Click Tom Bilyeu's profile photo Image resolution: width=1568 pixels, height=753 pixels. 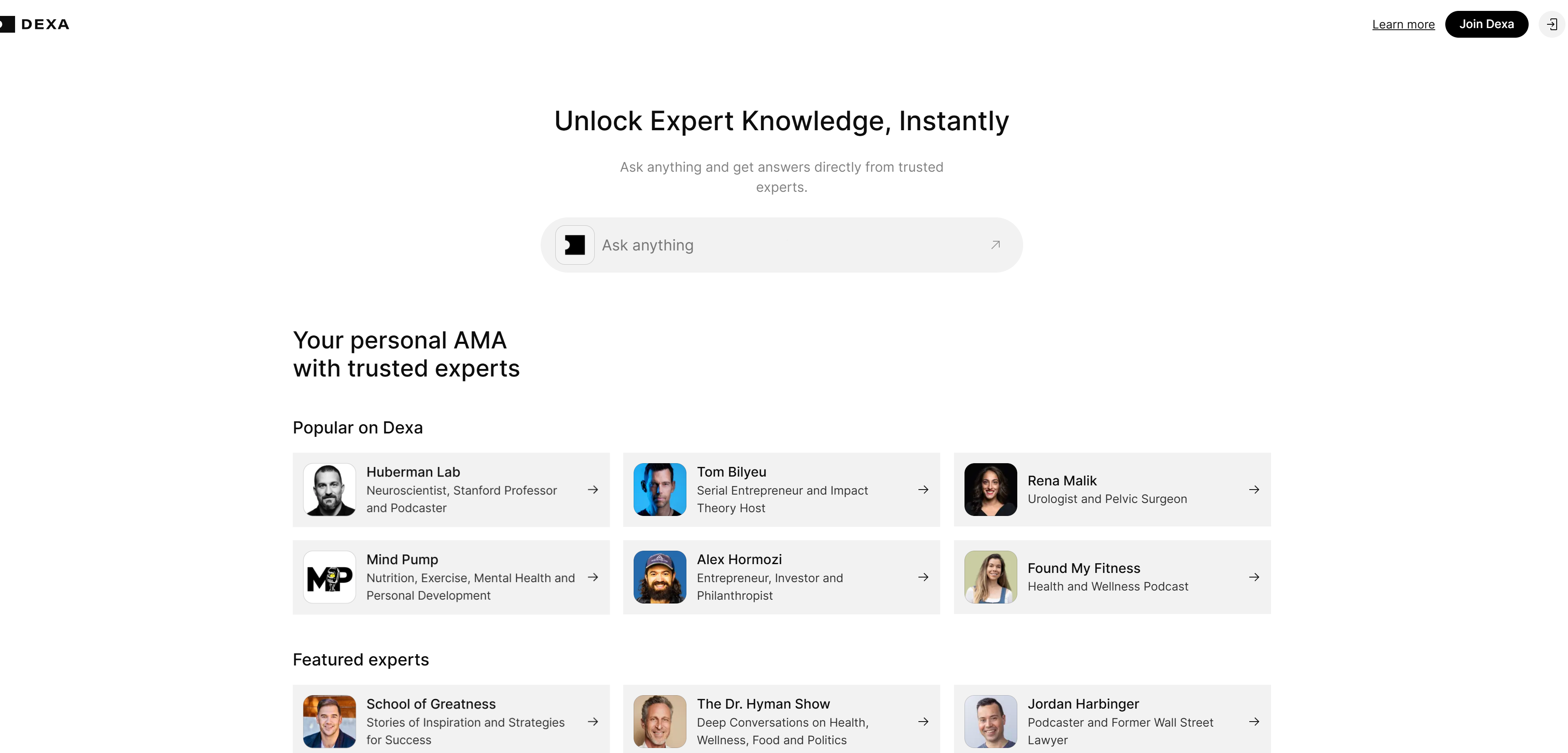(x=660, y=490)
